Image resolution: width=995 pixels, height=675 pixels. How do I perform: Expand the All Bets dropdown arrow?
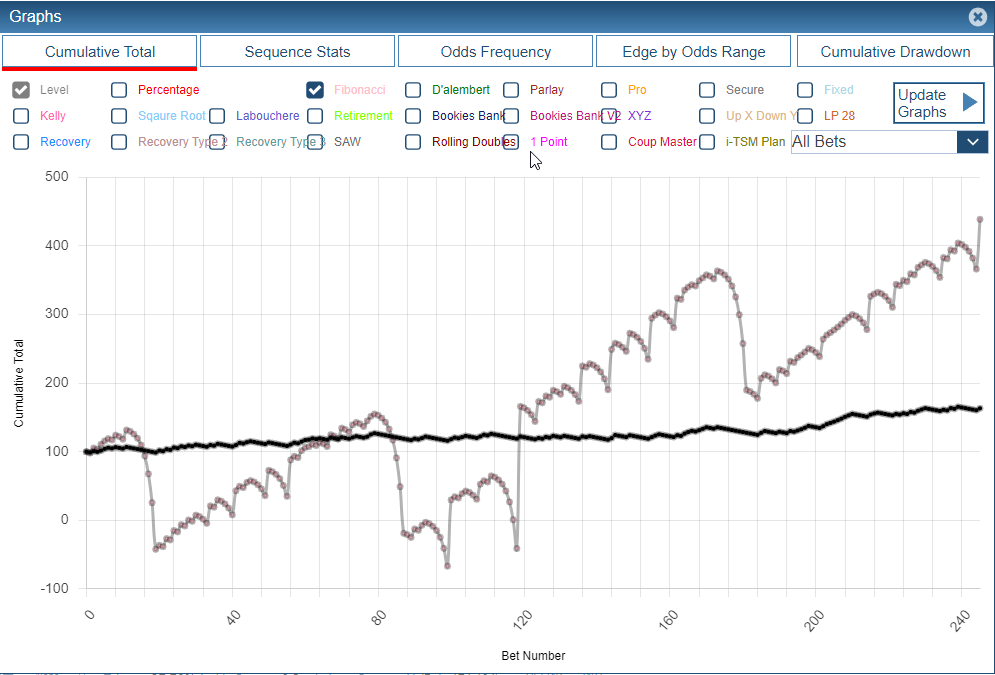point(972,141)
